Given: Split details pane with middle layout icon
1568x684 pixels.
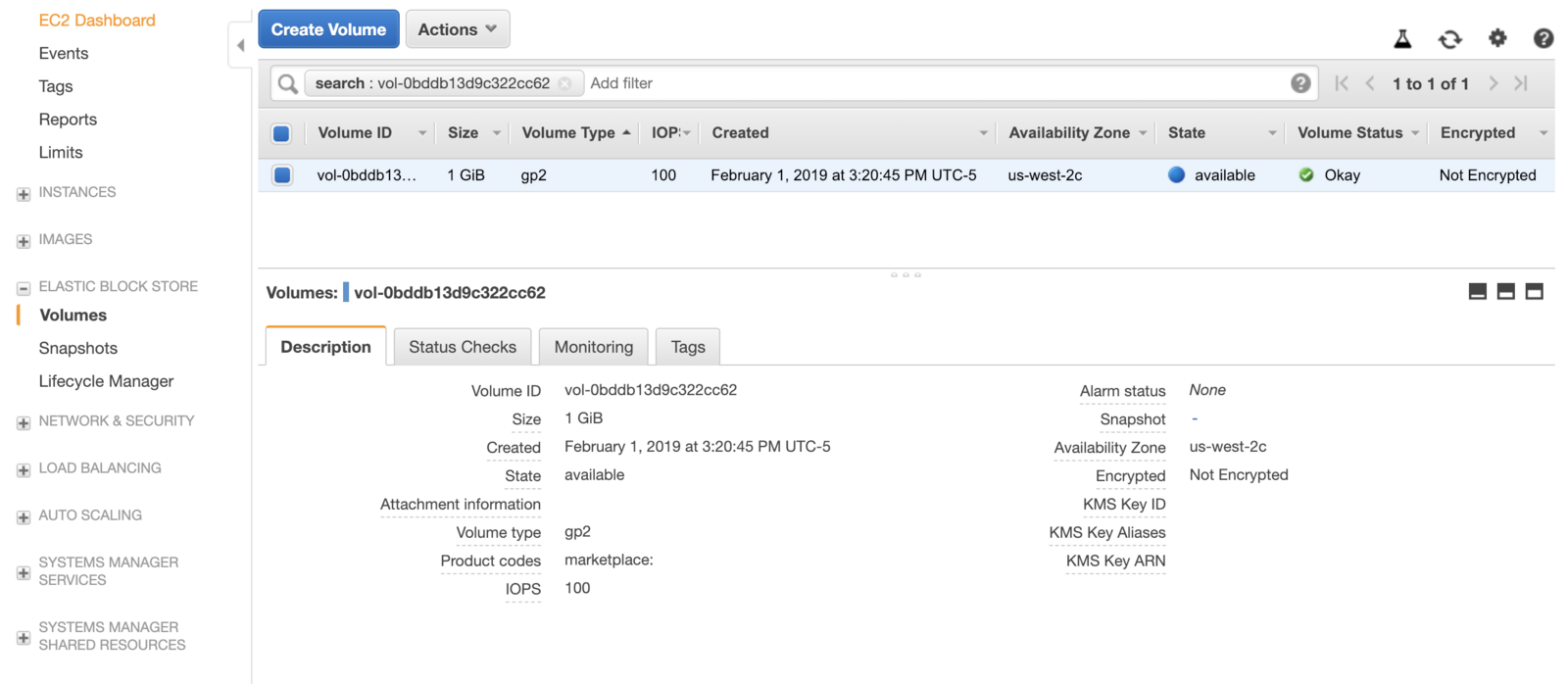Looking at the screenshot, I should pos(1506,291).
